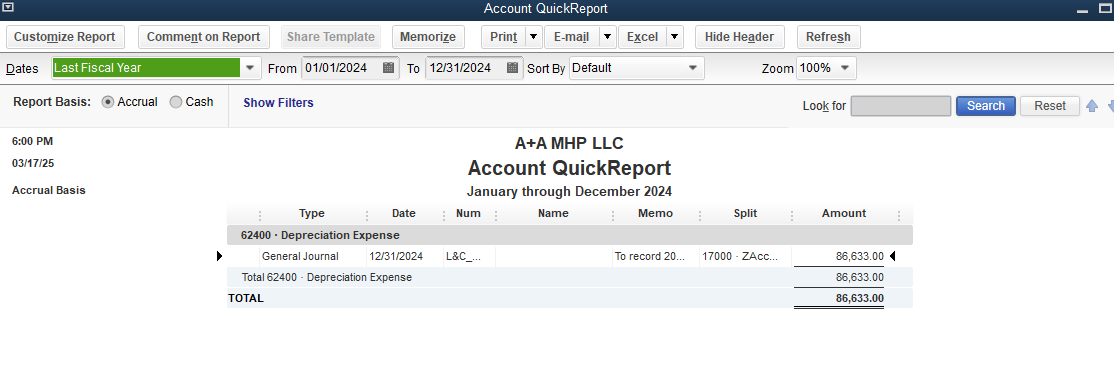
Task: Focus the Look for input box
Action: pyautogui.click(x=901, y=106)
